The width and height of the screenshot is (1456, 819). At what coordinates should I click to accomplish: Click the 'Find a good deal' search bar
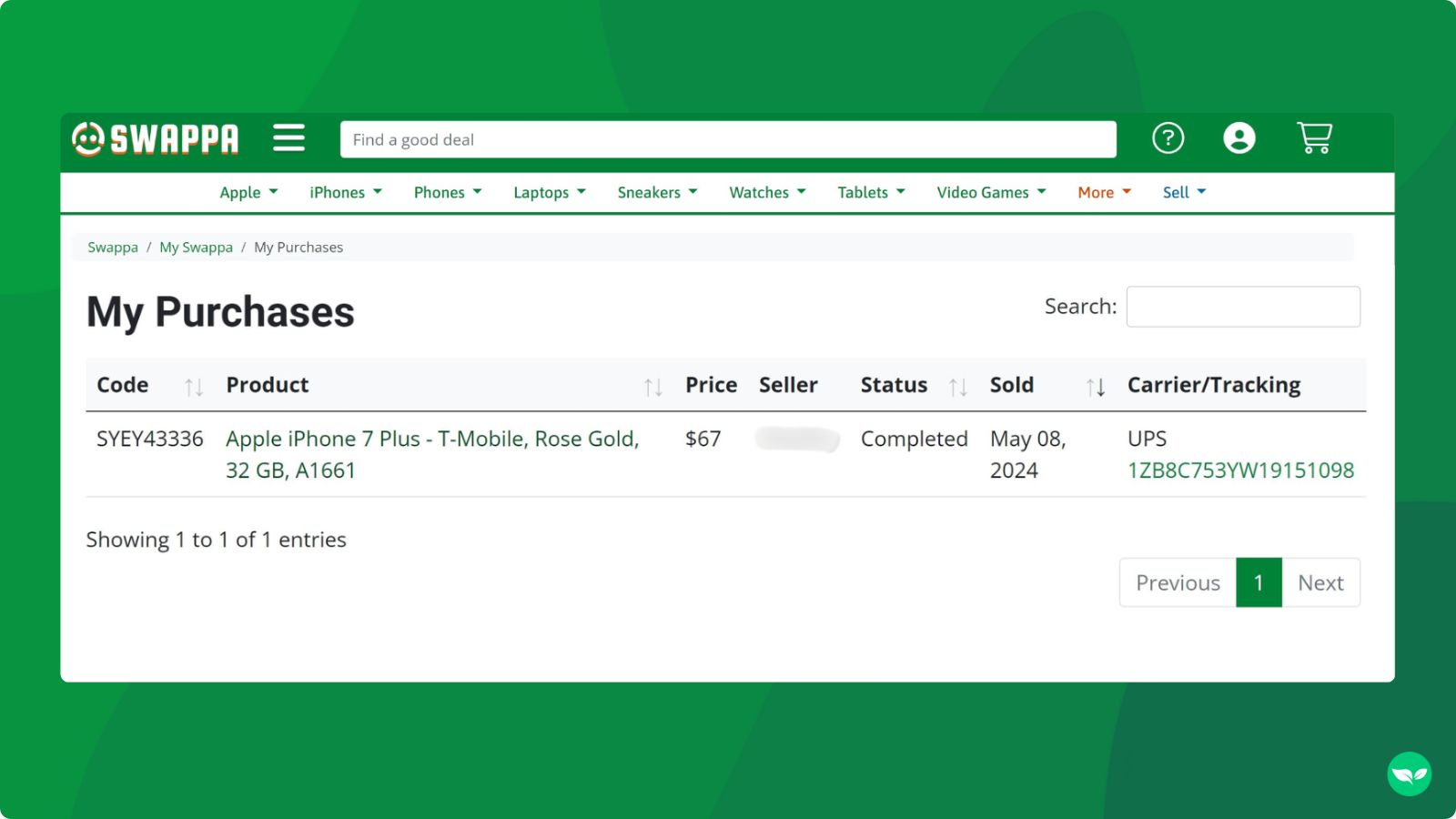(x=728, y=140)
